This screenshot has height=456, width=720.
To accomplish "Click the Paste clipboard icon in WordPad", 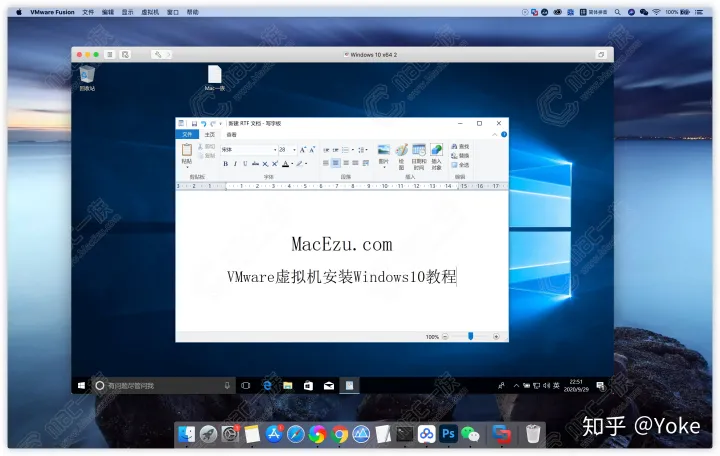I will (x=186, y=150).
